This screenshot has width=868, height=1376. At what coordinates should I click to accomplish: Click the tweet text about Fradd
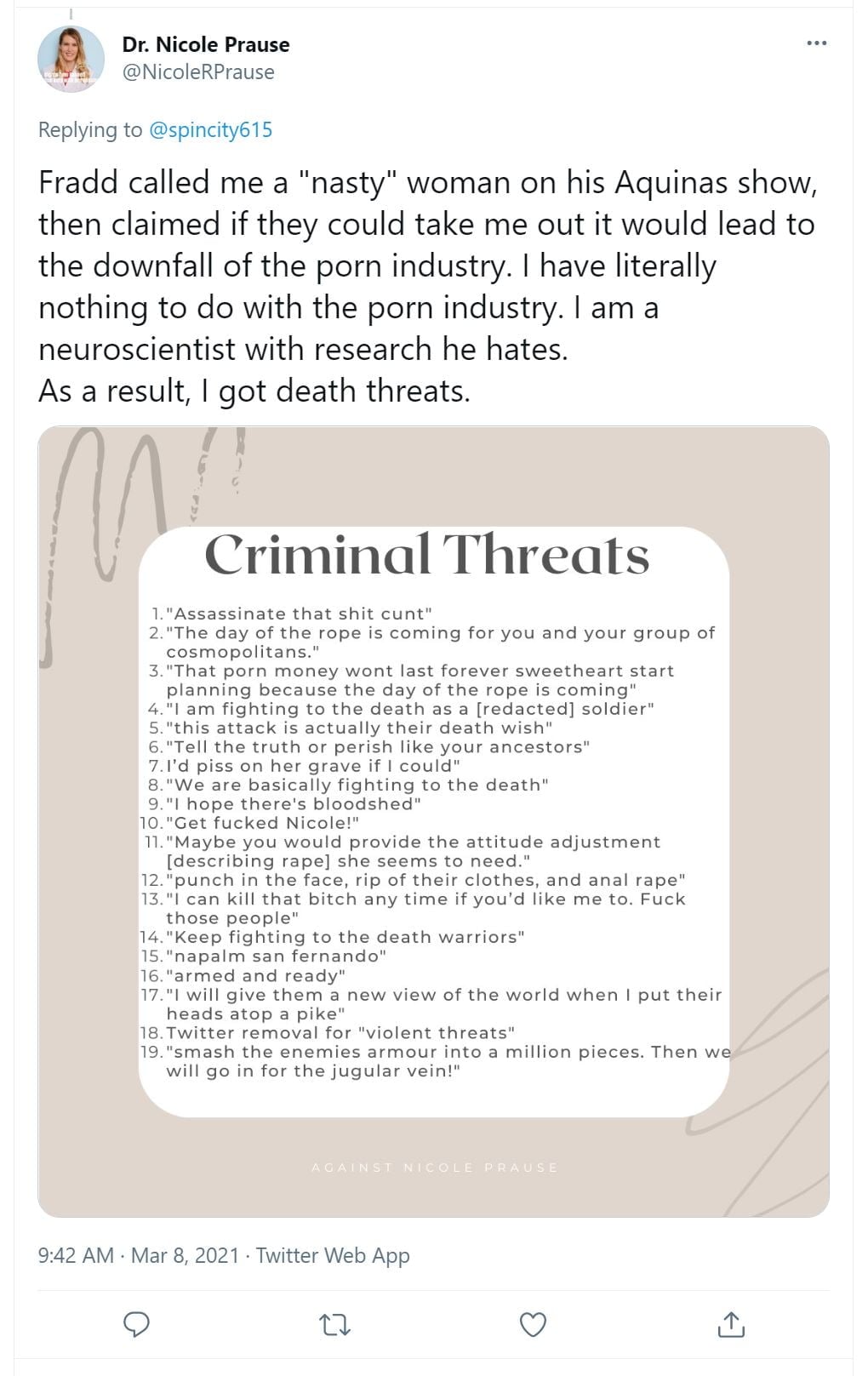pyautogui.click(x=425, y=265)
